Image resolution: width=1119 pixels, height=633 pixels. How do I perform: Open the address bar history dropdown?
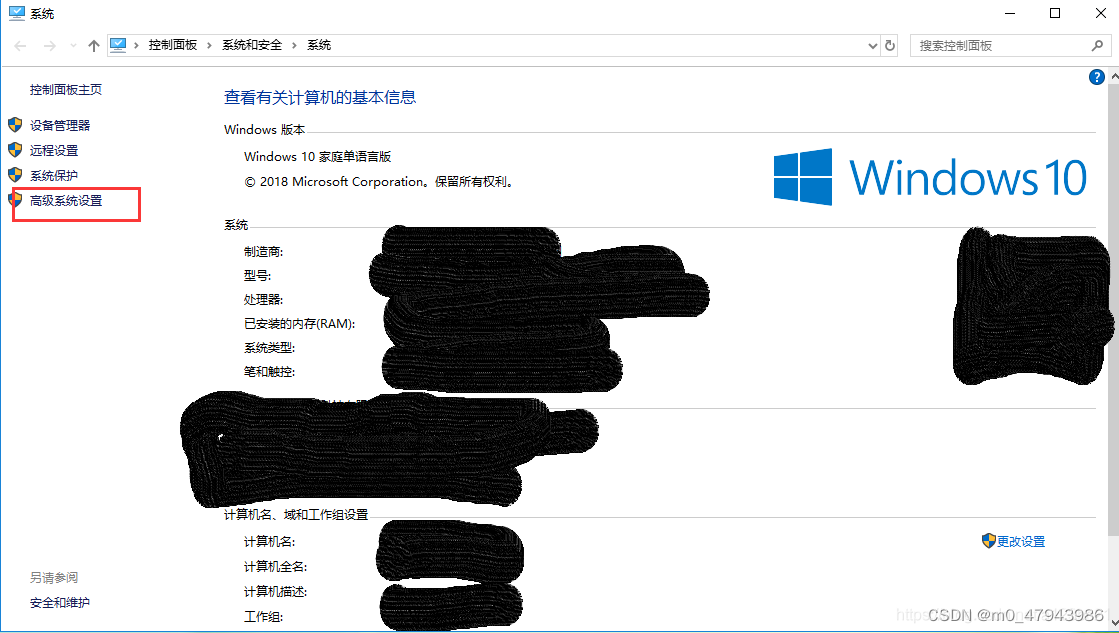click(872, 46)
